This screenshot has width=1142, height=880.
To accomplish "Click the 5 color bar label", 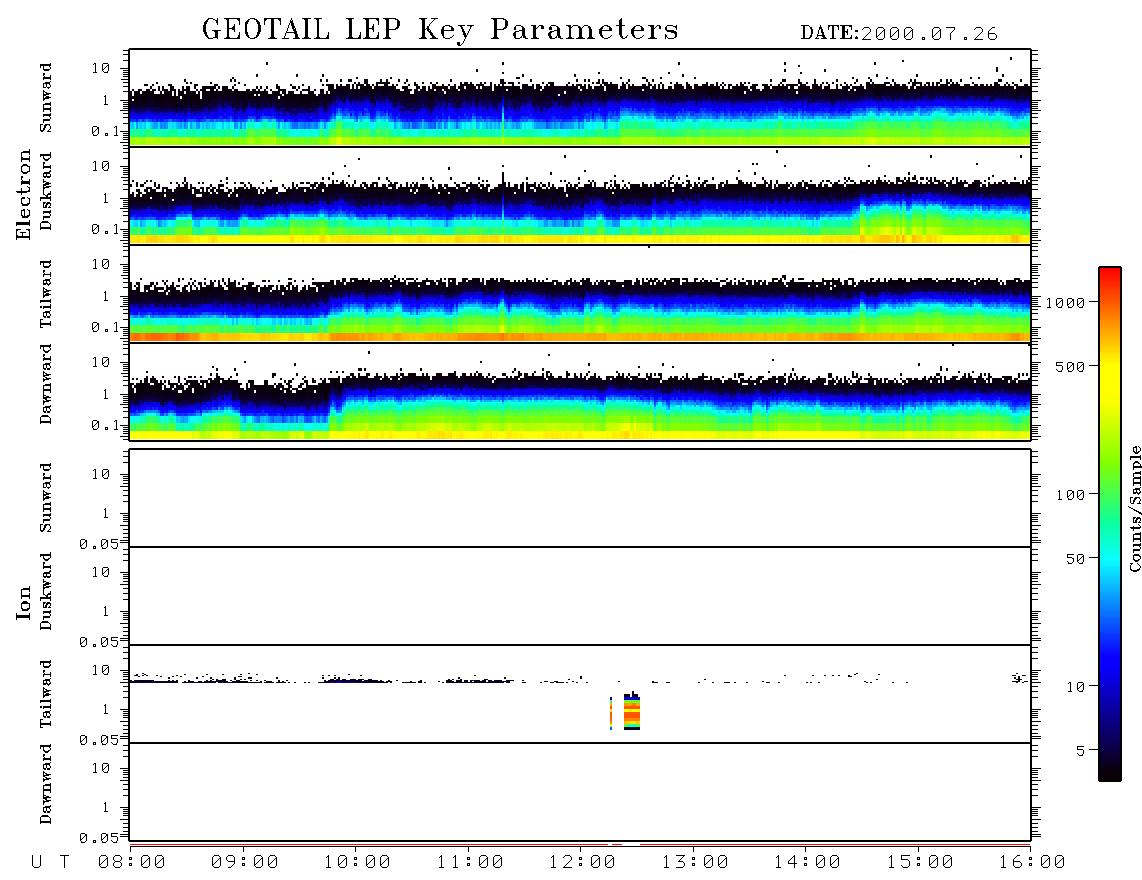I will click(x=1080, y=751).
